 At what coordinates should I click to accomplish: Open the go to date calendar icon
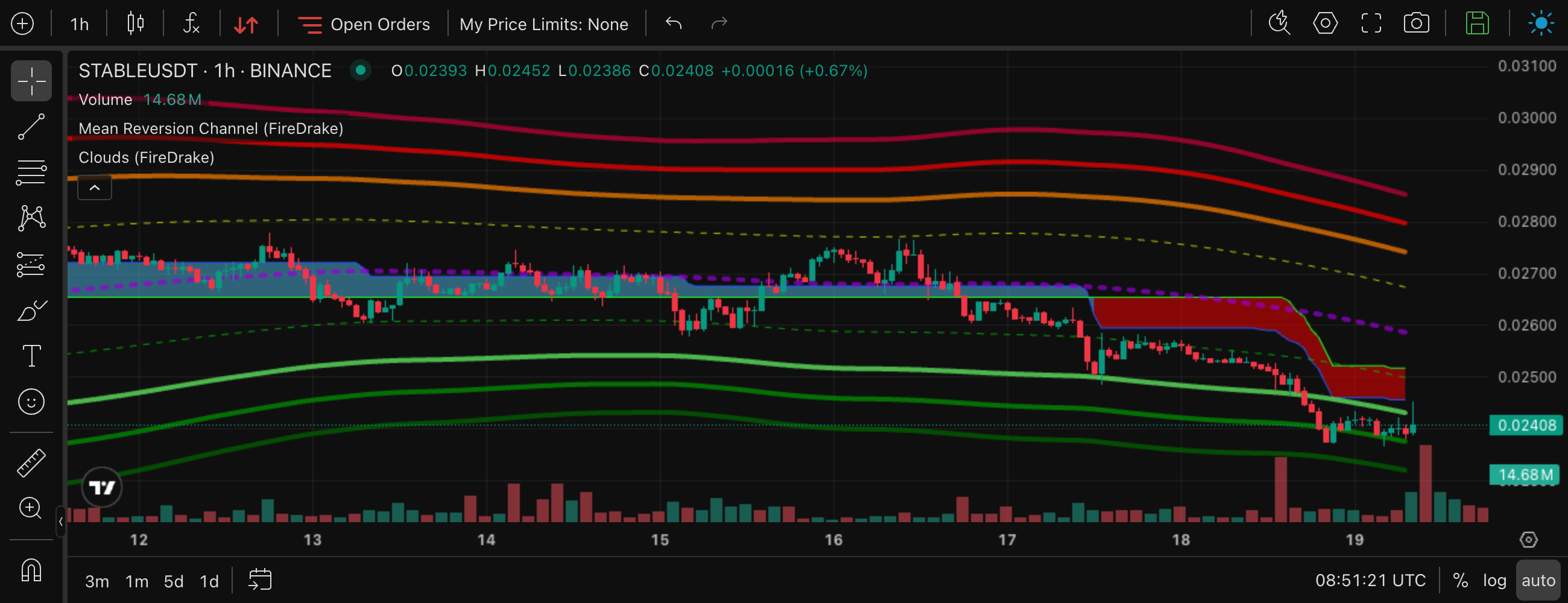(260, 580)
